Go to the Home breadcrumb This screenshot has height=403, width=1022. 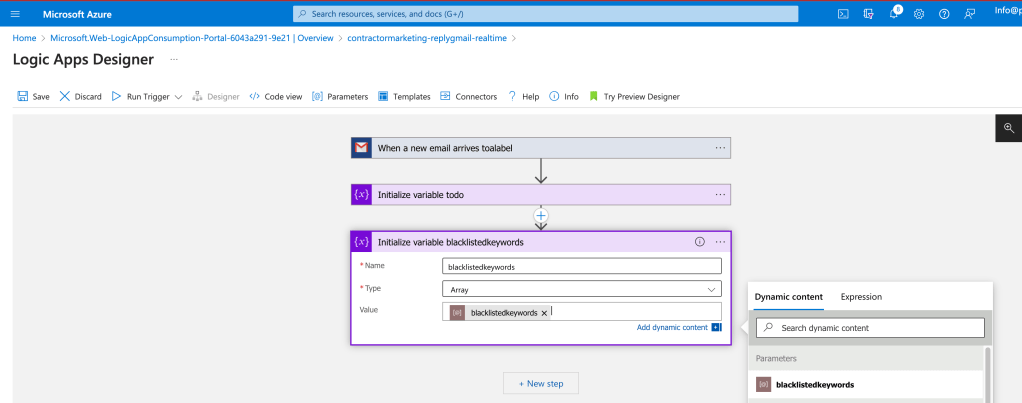click(24, 38)
